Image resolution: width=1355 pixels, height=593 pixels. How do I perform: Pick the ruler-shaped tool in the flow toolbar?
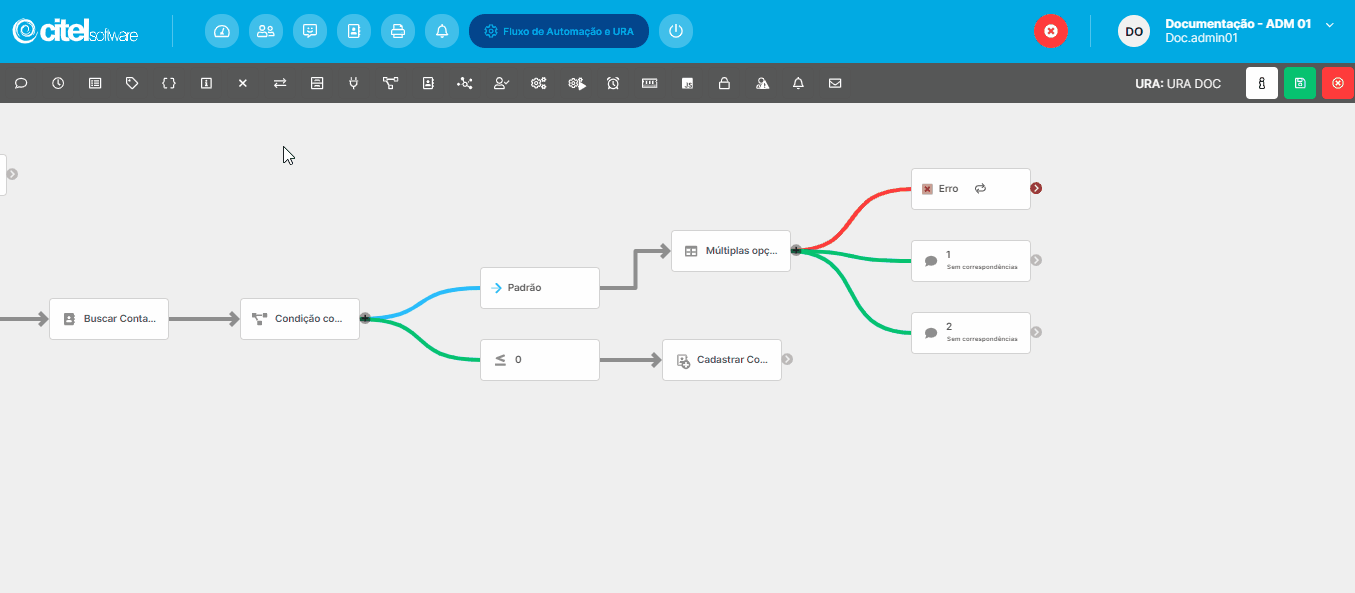pyautogui.click(x=650, y=84)
